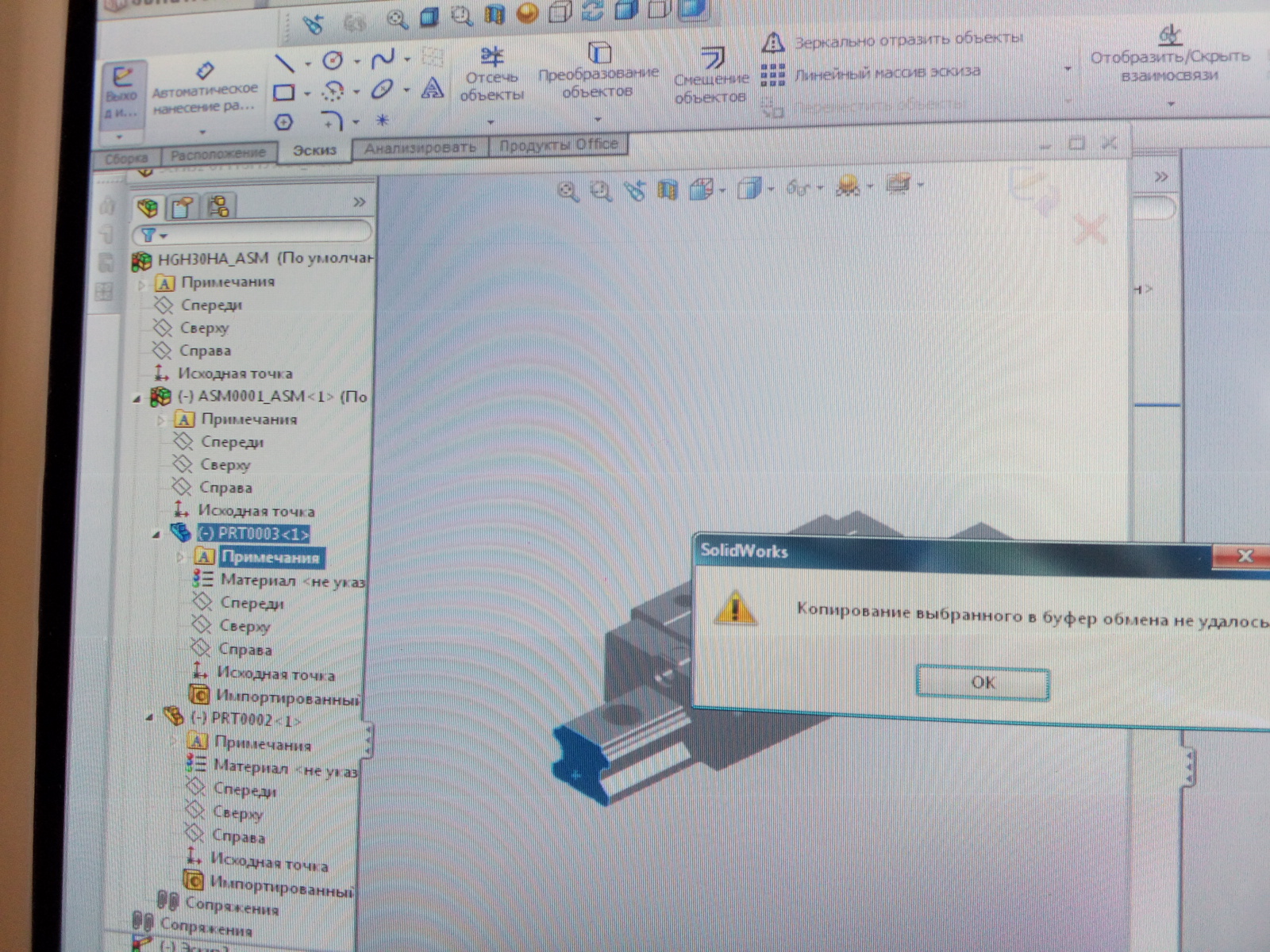This screenshot has width=1270, height=952.
Task: Select the Line sketch tool
Action: (284, 63)
